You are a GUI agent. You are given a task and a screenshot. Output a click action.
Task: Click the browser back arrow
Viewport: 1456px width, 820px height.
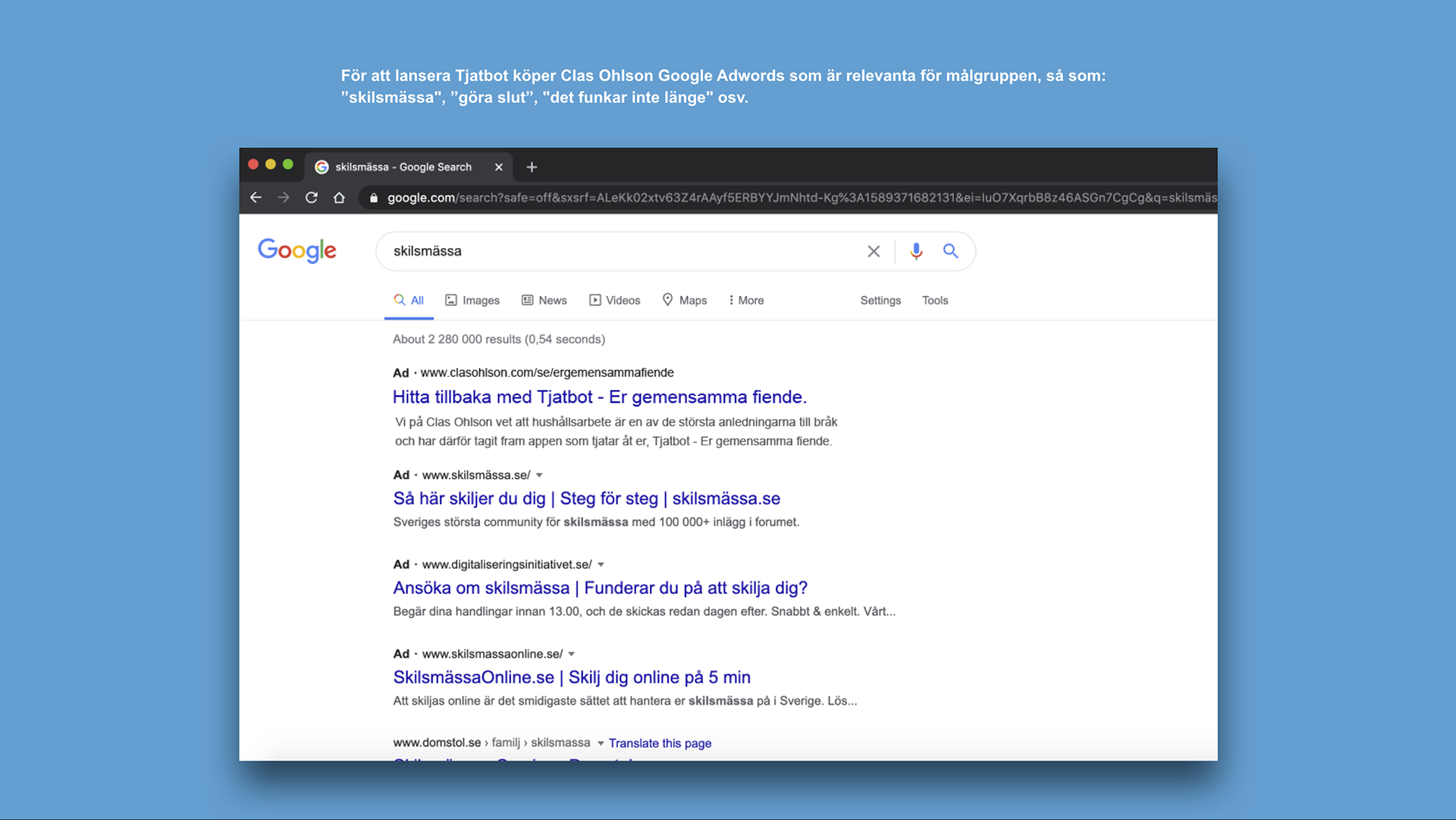tap(256, 198)
